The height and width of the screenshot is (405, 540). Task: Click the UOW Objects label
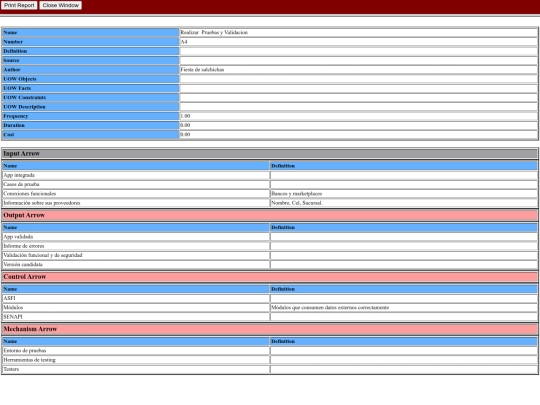coord(91,79)
